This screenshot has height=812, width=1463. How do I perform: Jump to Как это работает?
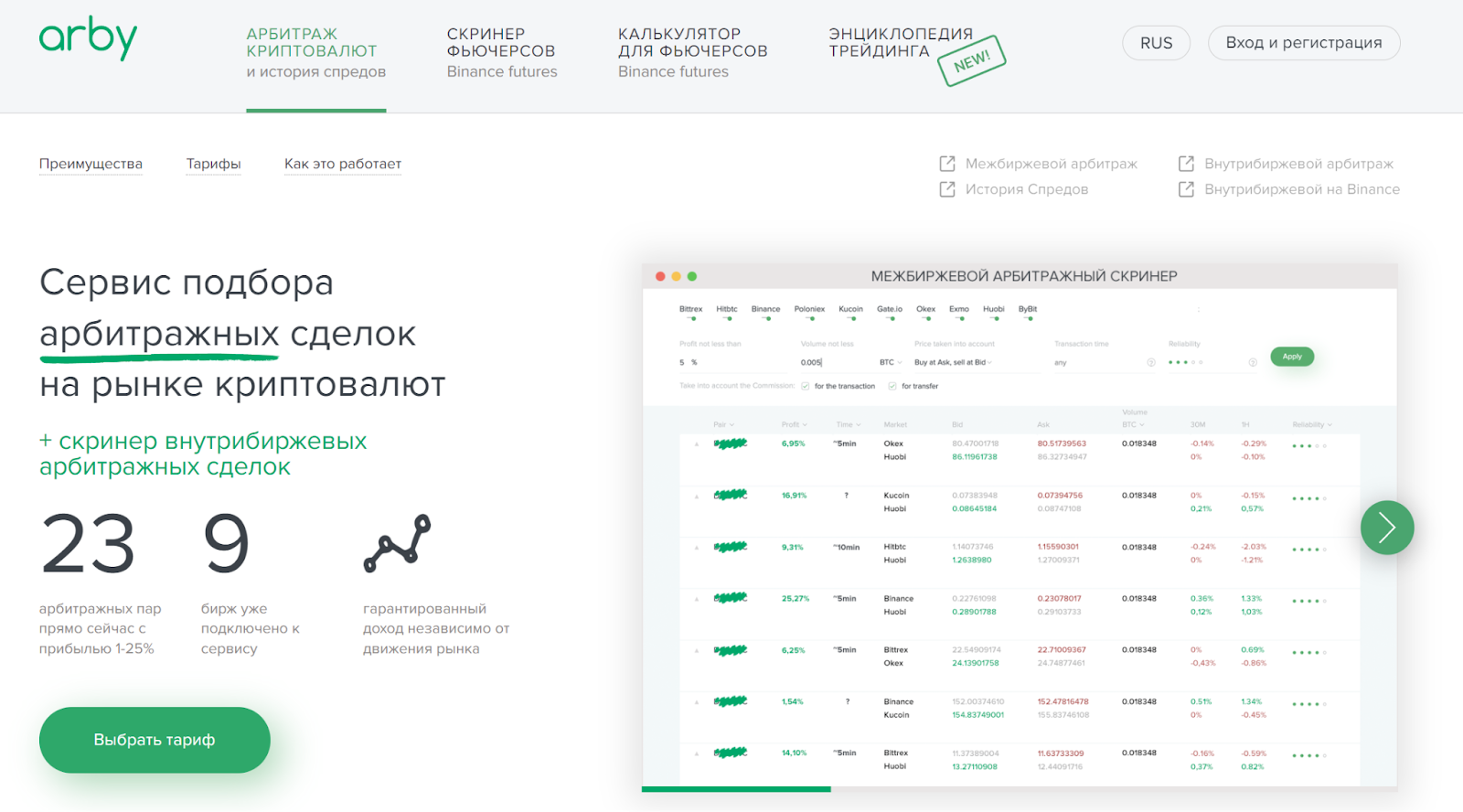point(343,164)
